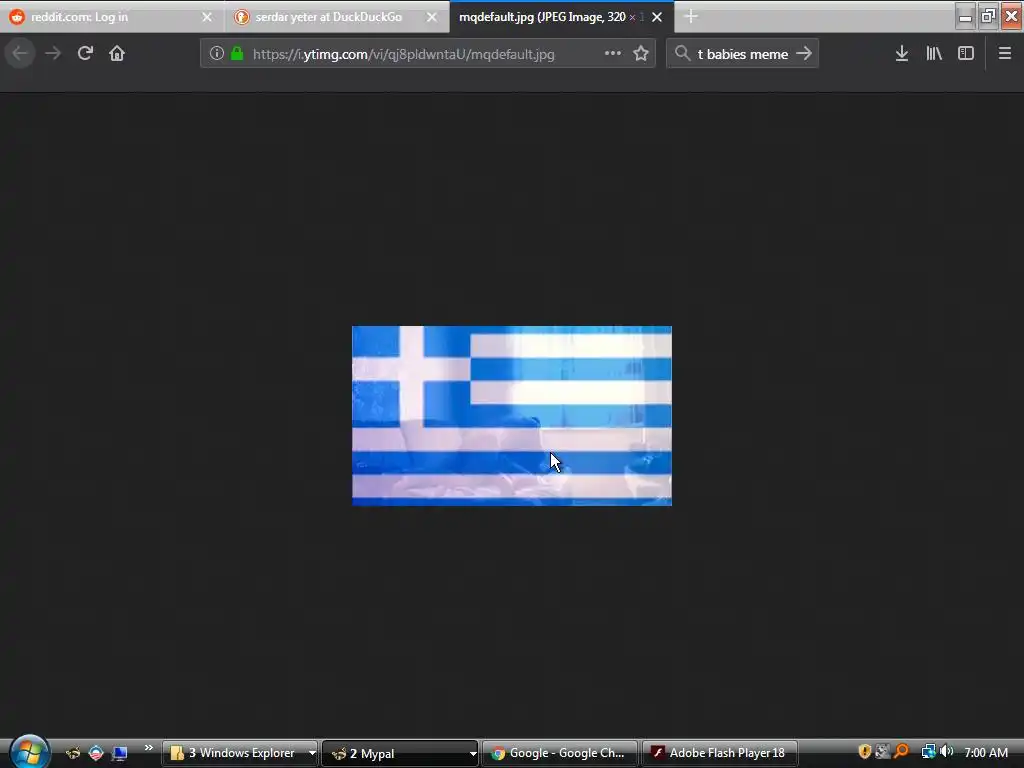Switch to reddit.com Log in tab
Viewport: 1024px width, 768px height.
(112, 17)
